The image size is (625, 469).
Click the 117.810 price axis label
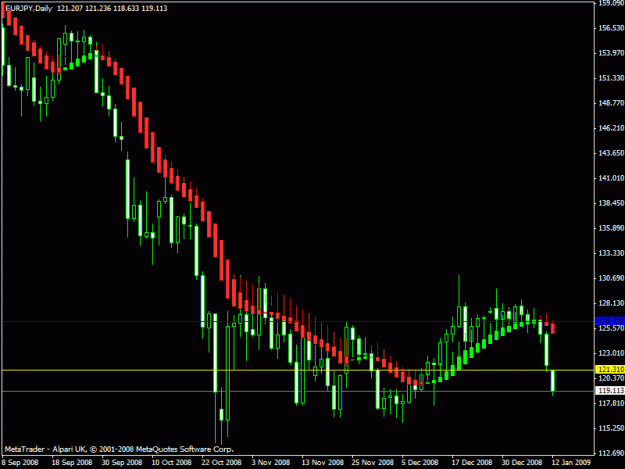point(611,403)
